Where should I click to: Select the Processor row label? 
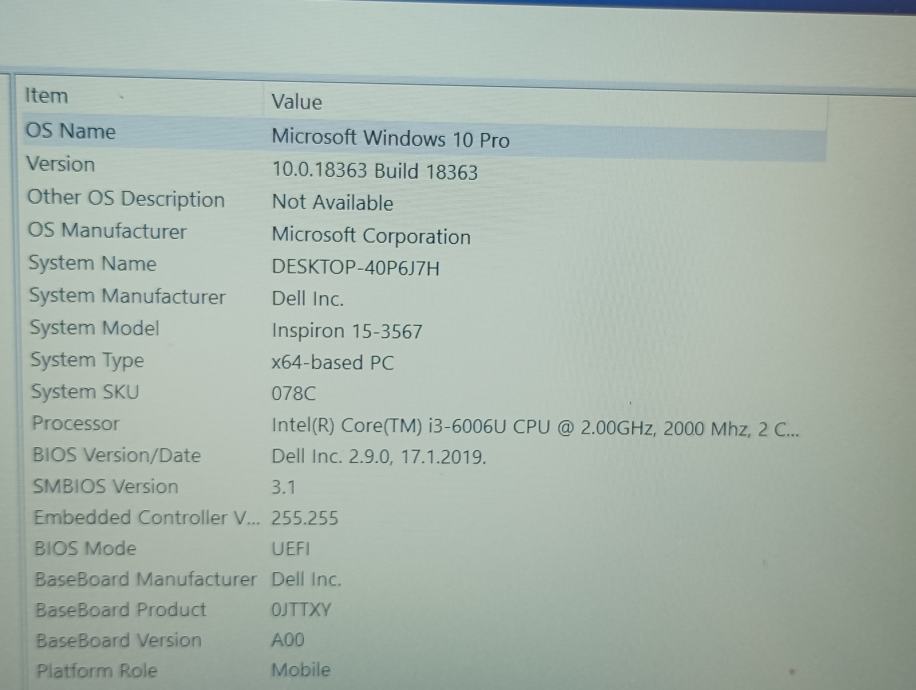tap(75, 423)
